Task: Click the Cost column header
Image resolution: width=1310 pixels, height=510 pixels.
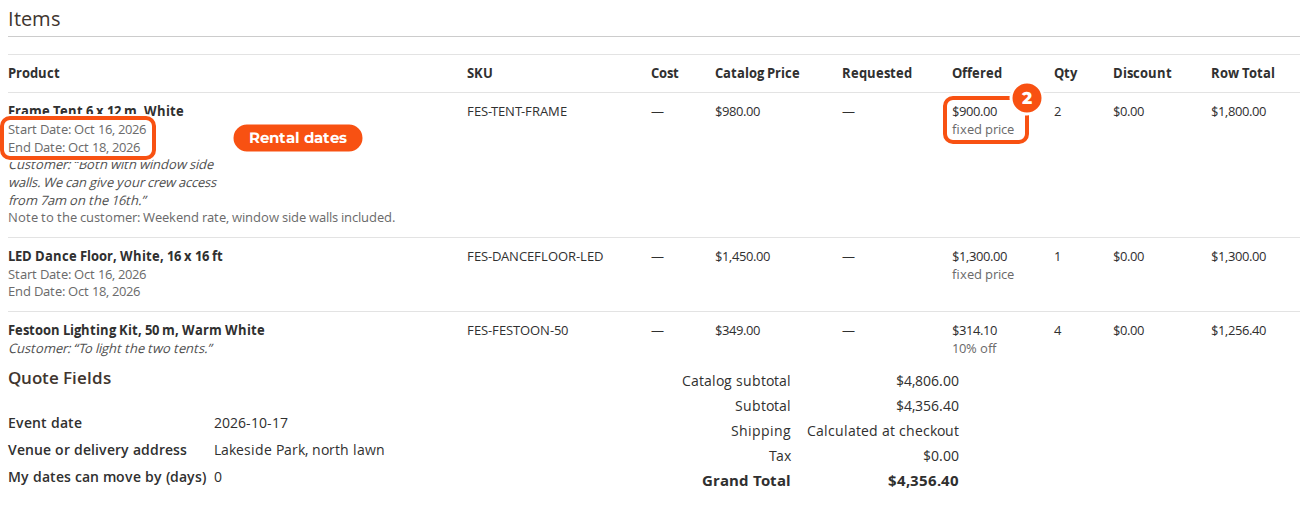Action: tap(664, 73)
